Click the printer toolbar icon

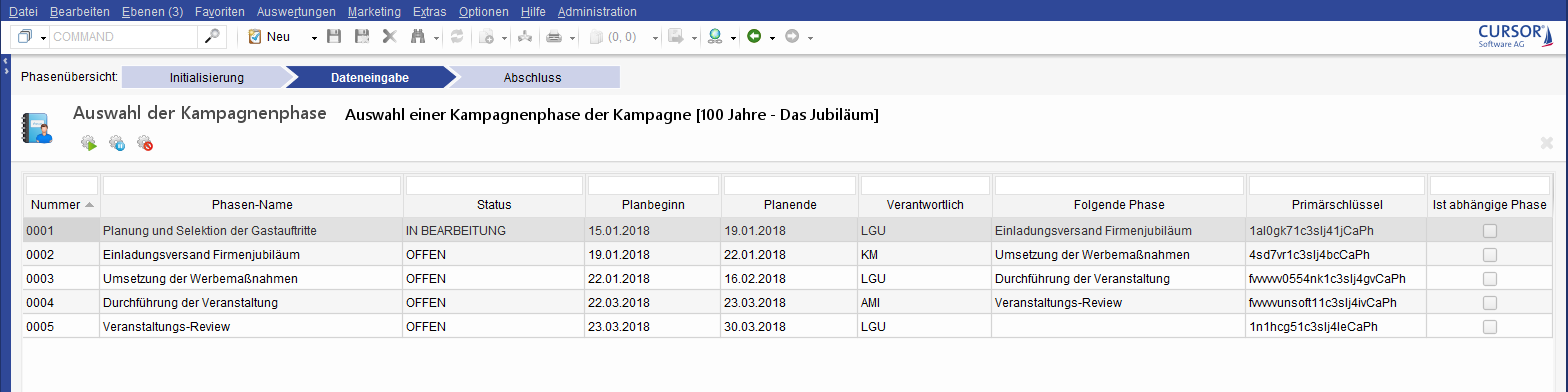pos(554,37)
